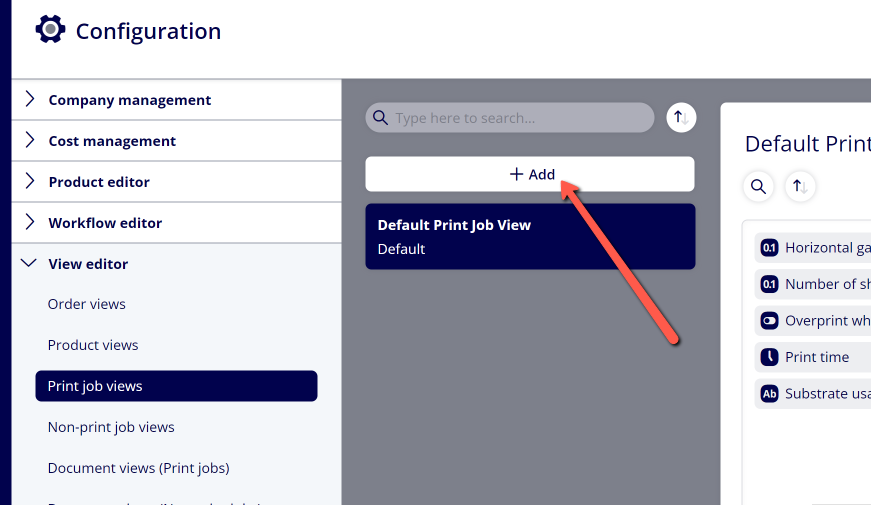Expand the Product editor section
This screenshot has height=505, width=871.
[177, 182]
